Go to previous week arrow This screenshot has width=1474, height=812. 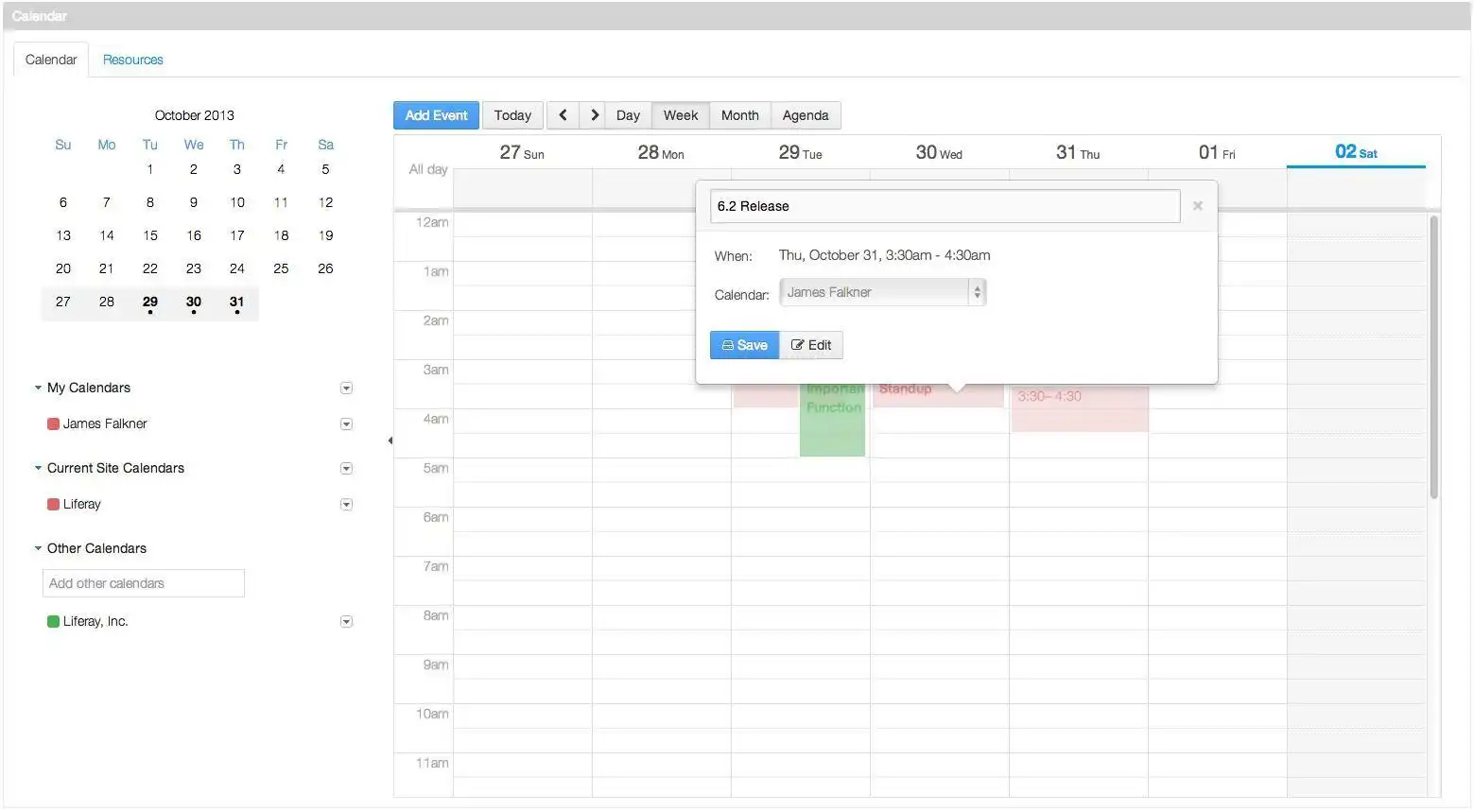563,115
